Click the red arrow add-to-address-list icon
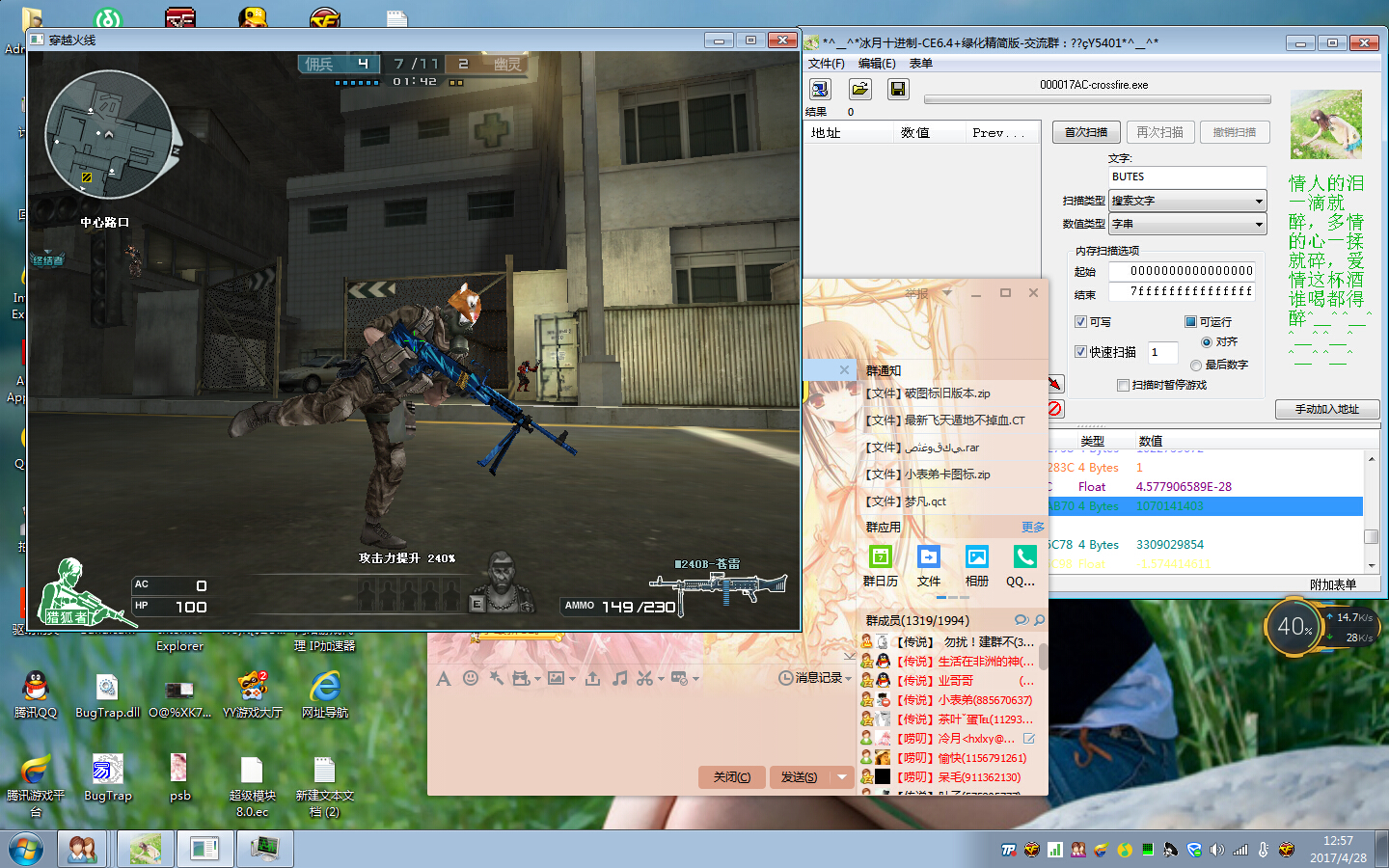This screenshot has height=868, width=1389. pyautogui.click(x=1055, y=383)
